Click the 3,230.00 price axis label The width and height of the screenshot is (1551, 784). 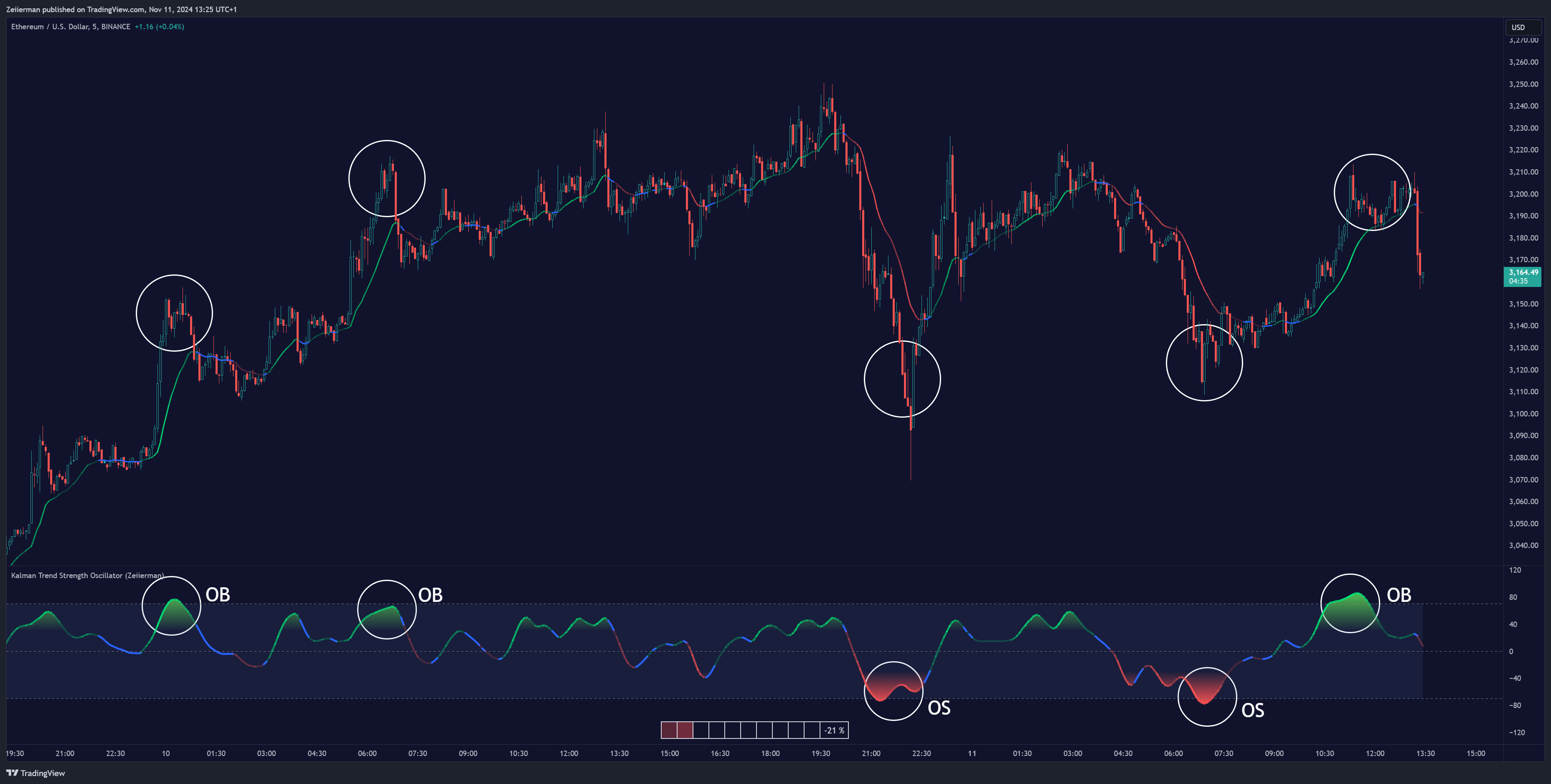coord(1523,128)
